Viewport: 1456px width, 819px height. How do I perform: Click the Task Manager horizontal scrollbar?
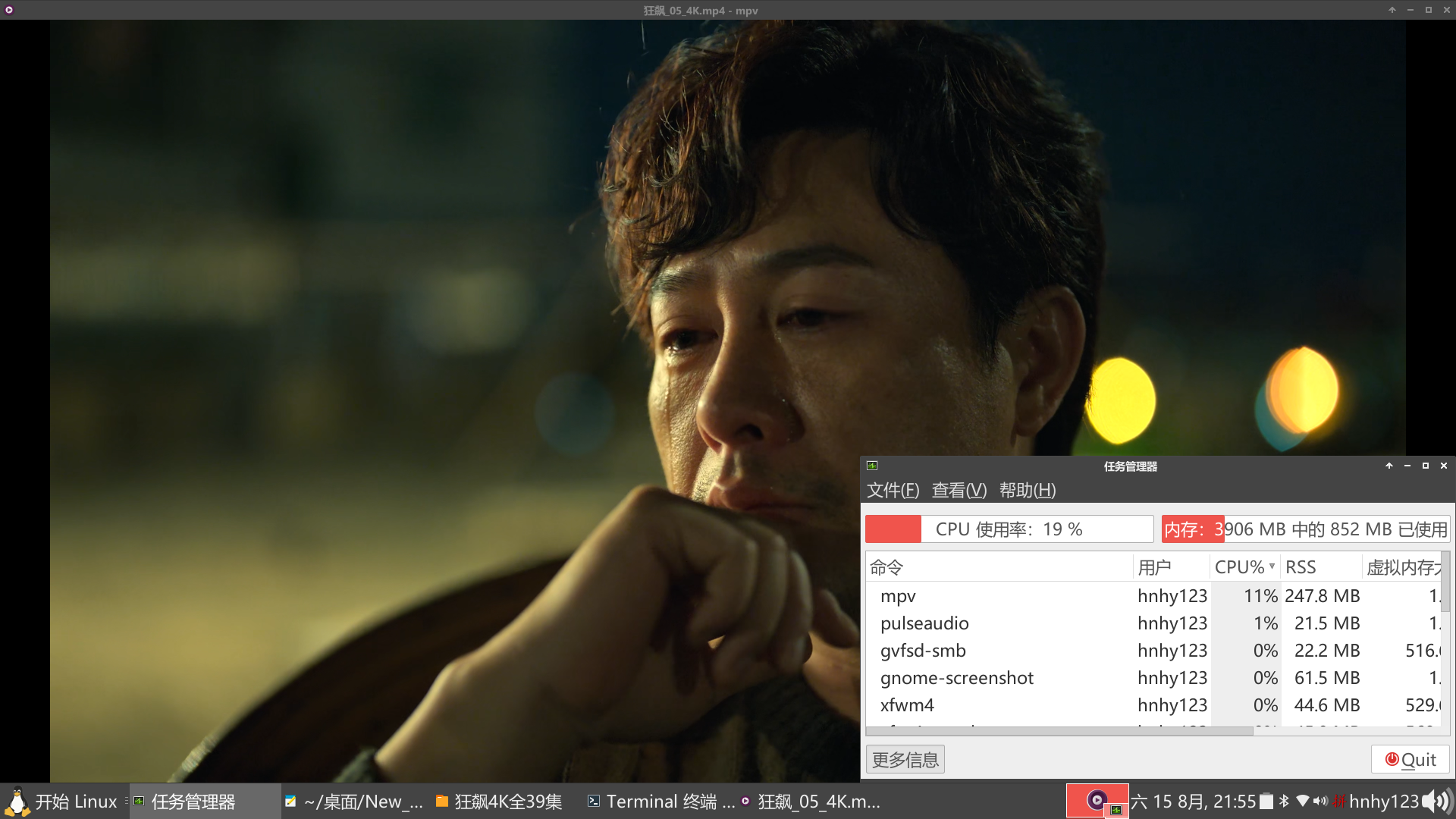click(1059, 731)
